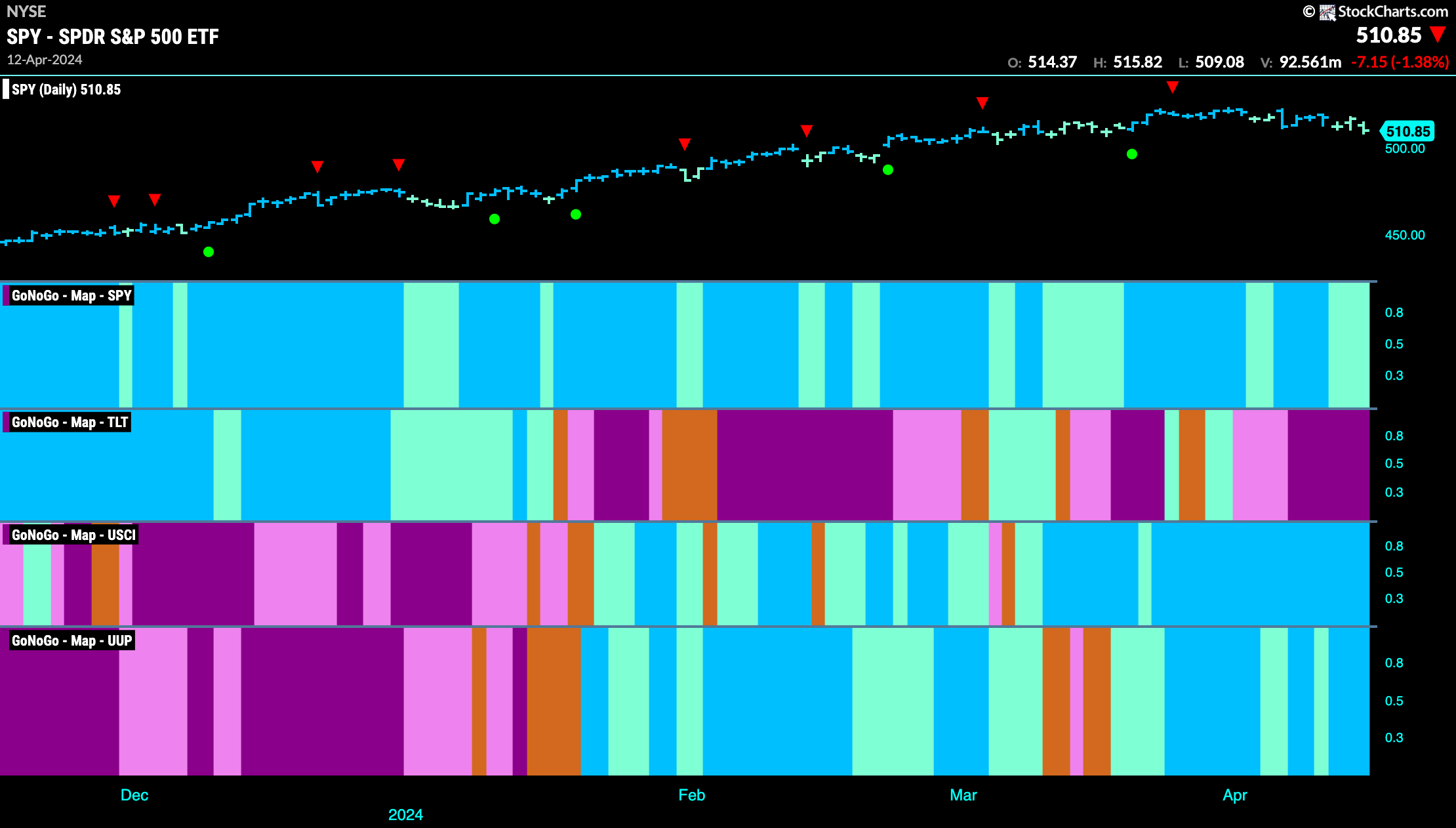
Task: Click the 'GoNoGo - Map - UUP' panel label
Action: 71,641
